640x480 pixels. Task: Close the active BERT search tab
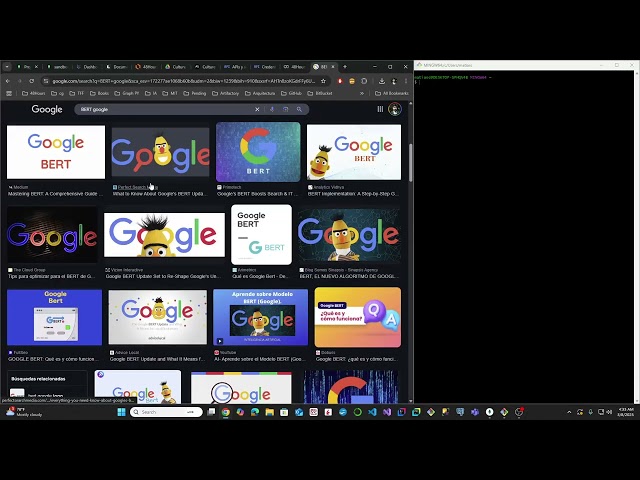point(333,67)
